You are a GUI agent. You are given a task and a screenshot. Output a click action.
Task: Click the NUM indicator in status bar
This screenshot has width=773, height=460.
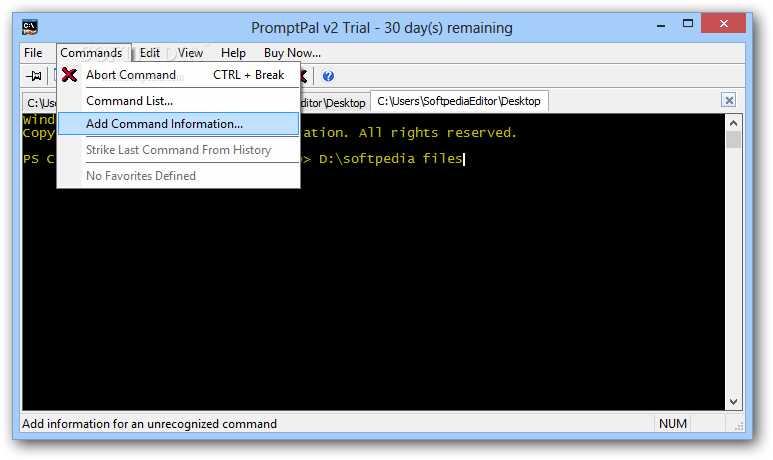tap(672, 424)
